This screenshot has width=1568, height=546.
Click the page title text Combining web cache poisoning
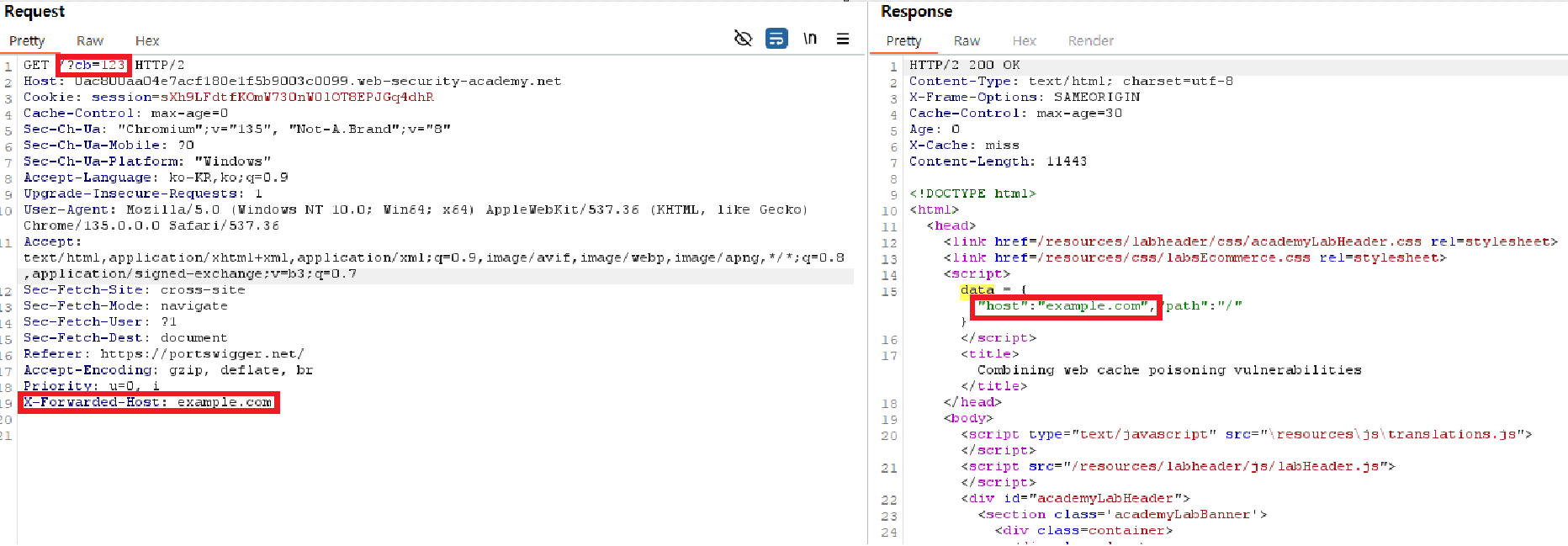[x=1169, y=370]
